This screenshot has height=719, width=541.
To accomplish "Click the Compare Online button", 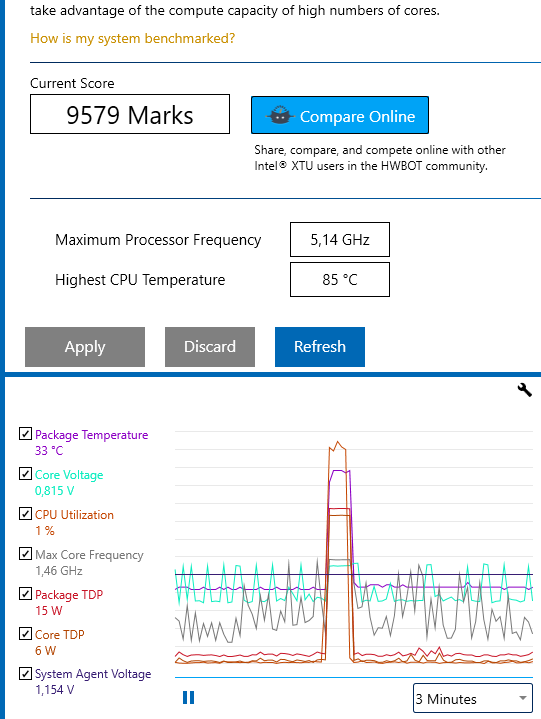I will [x=340, y=115].
